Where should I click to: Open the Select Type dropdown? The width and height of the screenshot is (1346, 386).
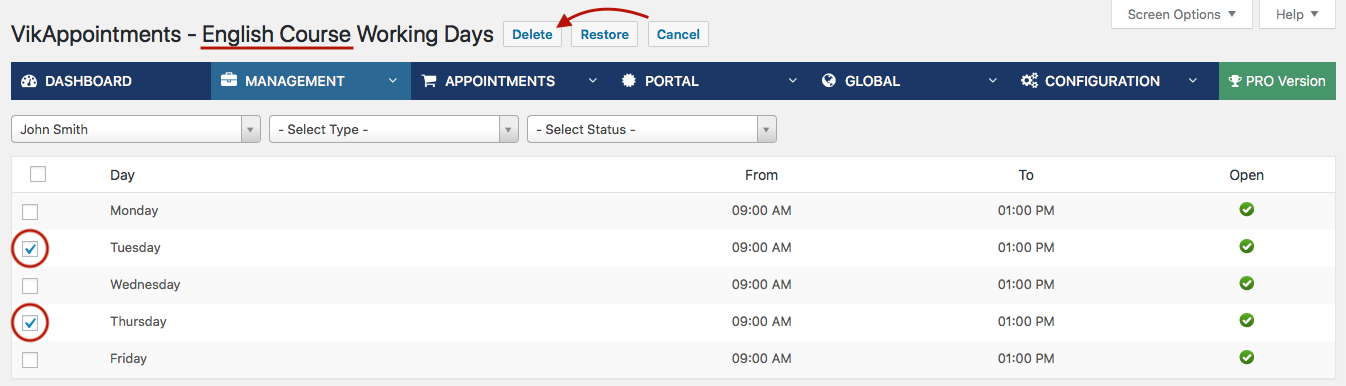point(394,129)
